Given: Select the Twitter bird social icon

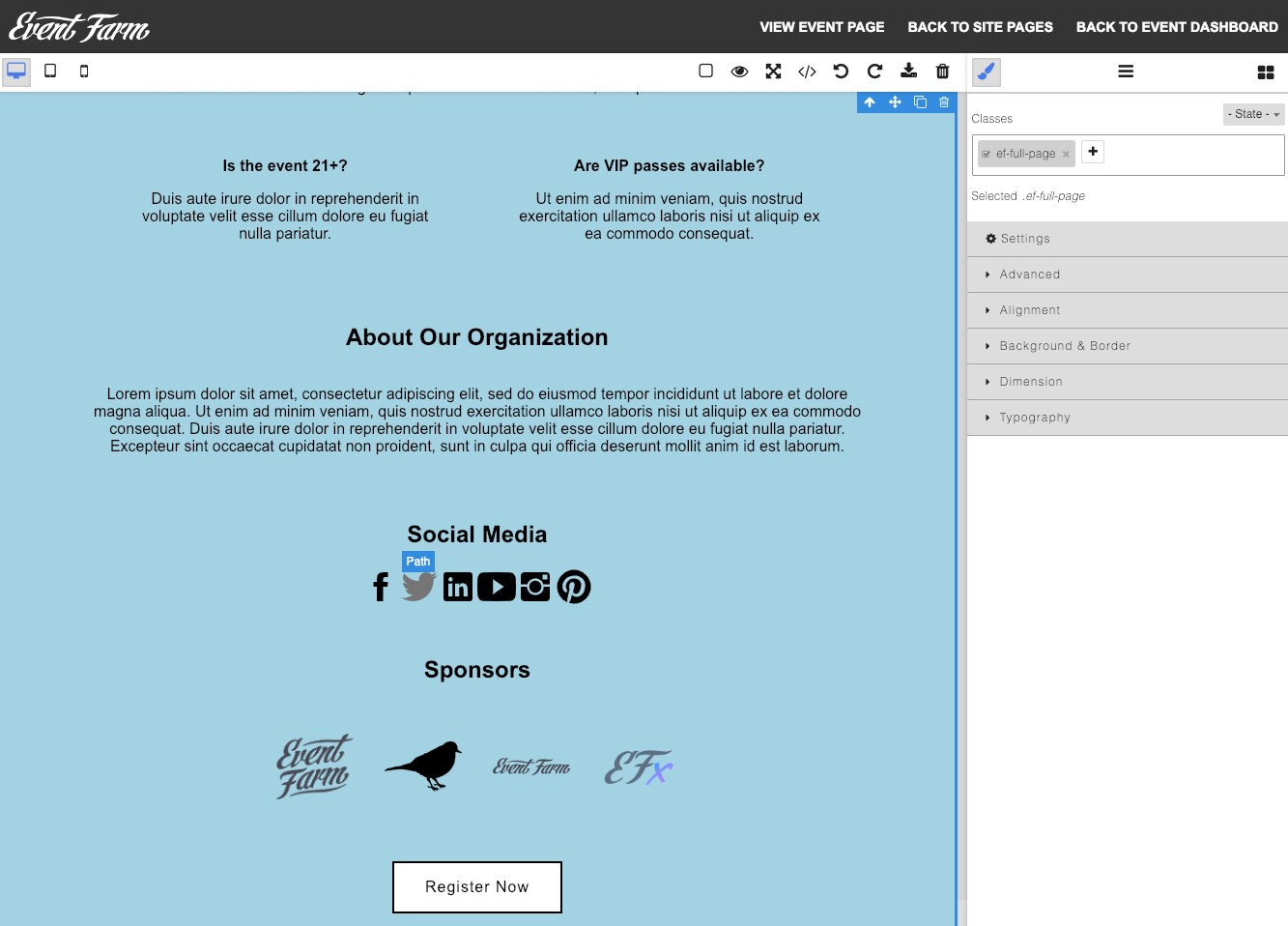Looking at the screenshot, I should 419,587.
